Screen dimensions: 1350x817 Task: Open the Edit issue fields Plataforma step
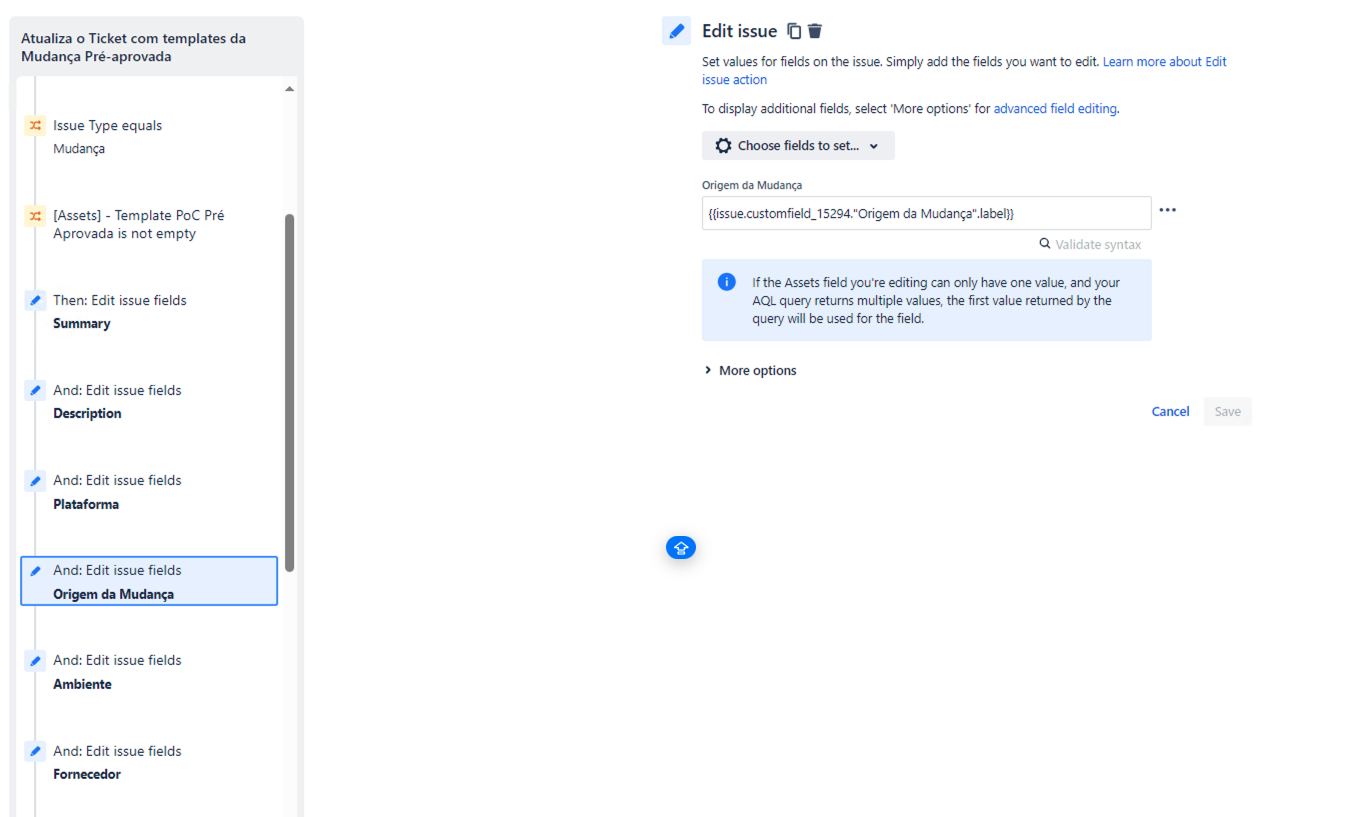coord(148,492)
